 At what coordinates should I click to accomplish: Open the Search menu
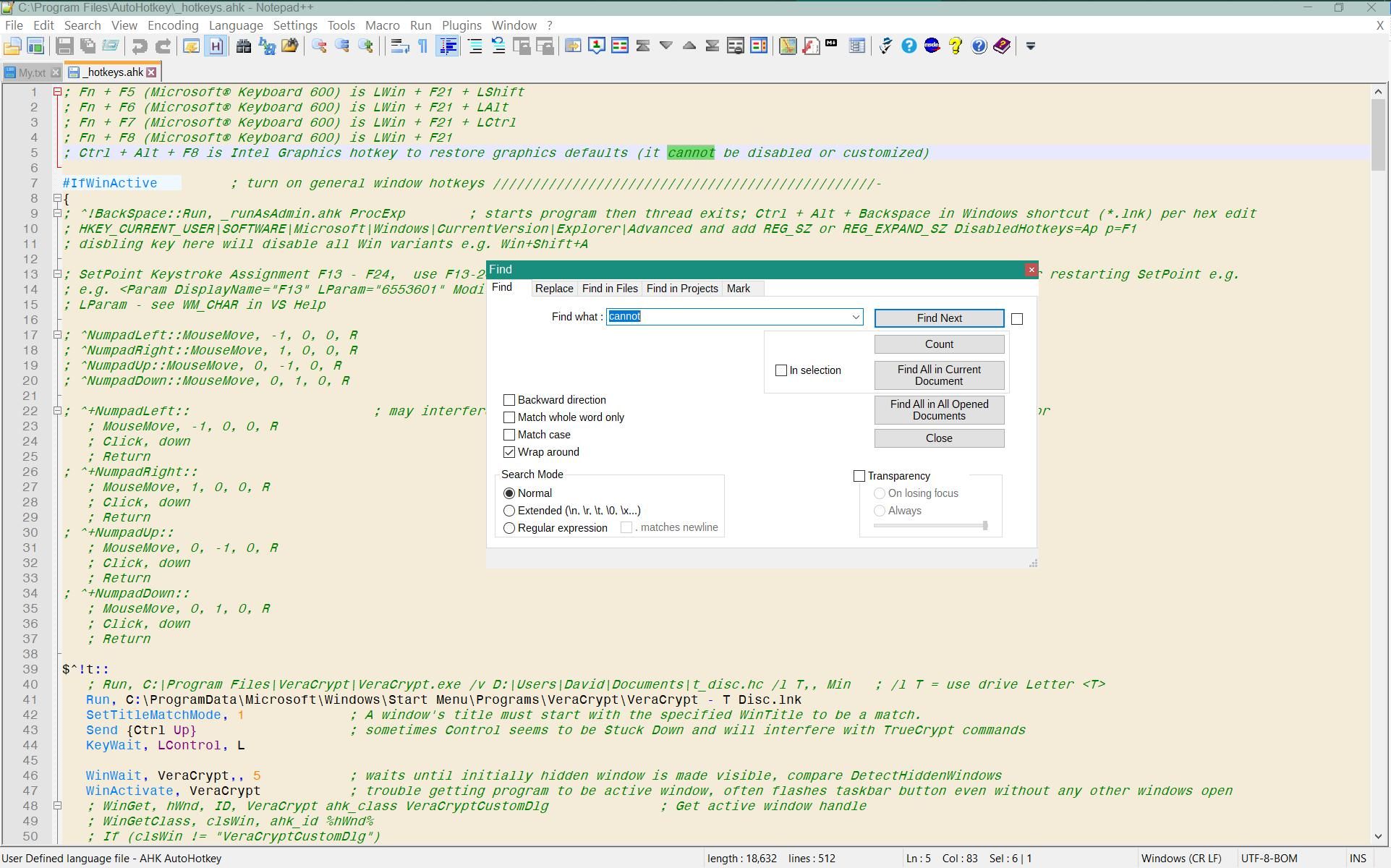point(82,25)
